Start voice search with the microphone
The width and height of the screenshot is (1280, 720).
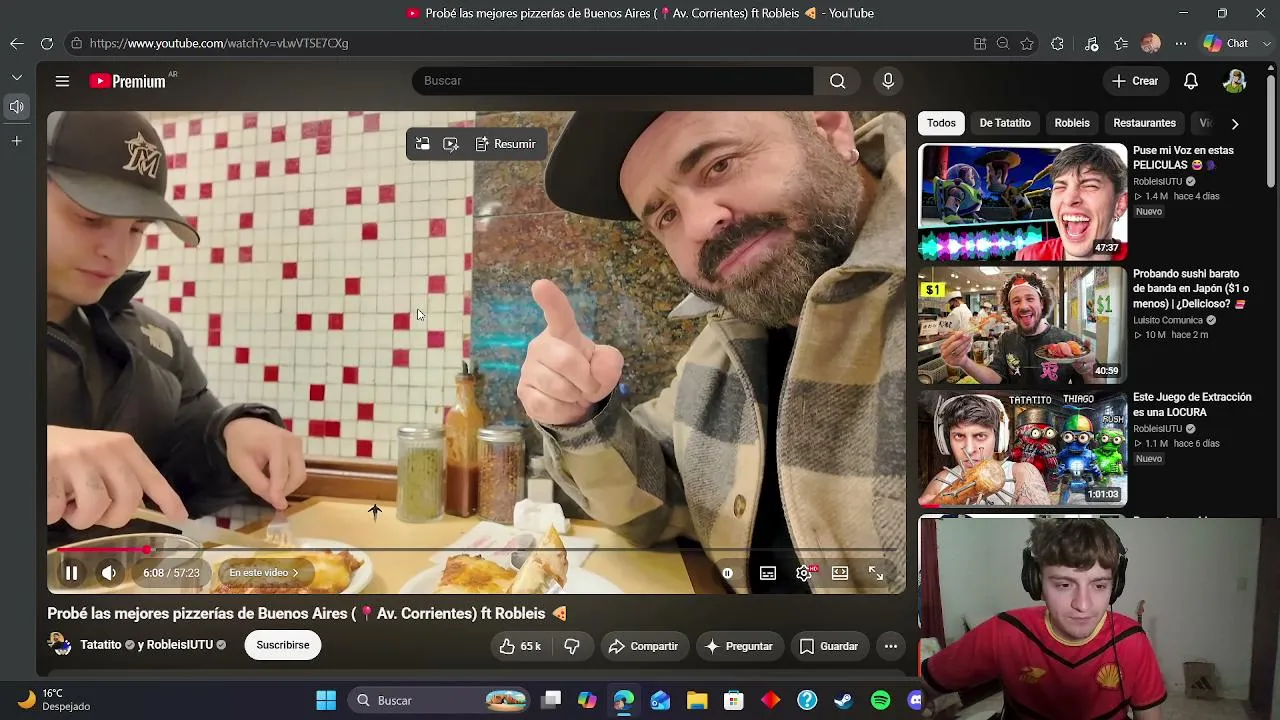tap(888, 81)
